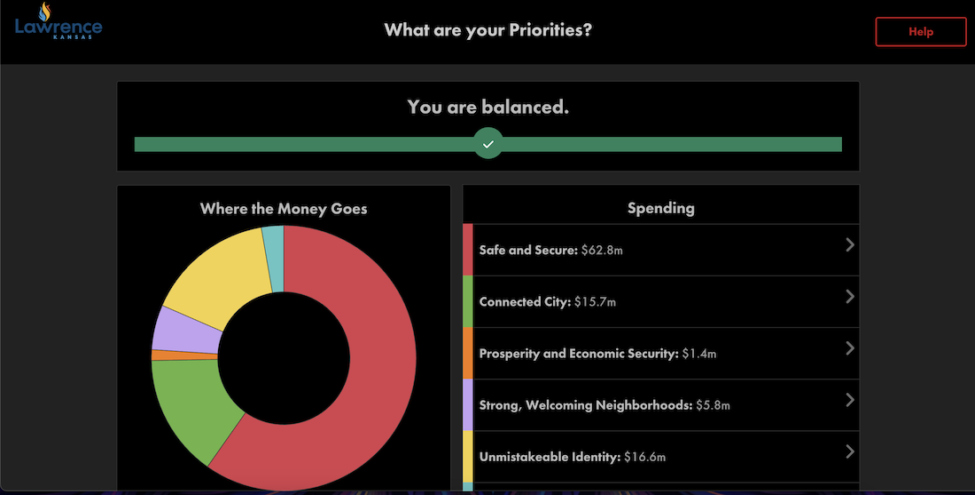Select the Safe and Secure spending row
This screenshot has height=495, width=975.
(661, 250)
